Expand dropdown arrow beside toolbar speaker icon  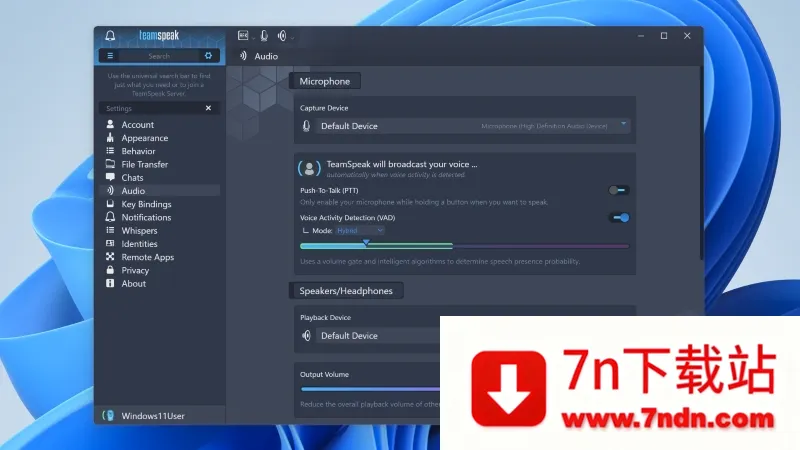click(292, 37)
